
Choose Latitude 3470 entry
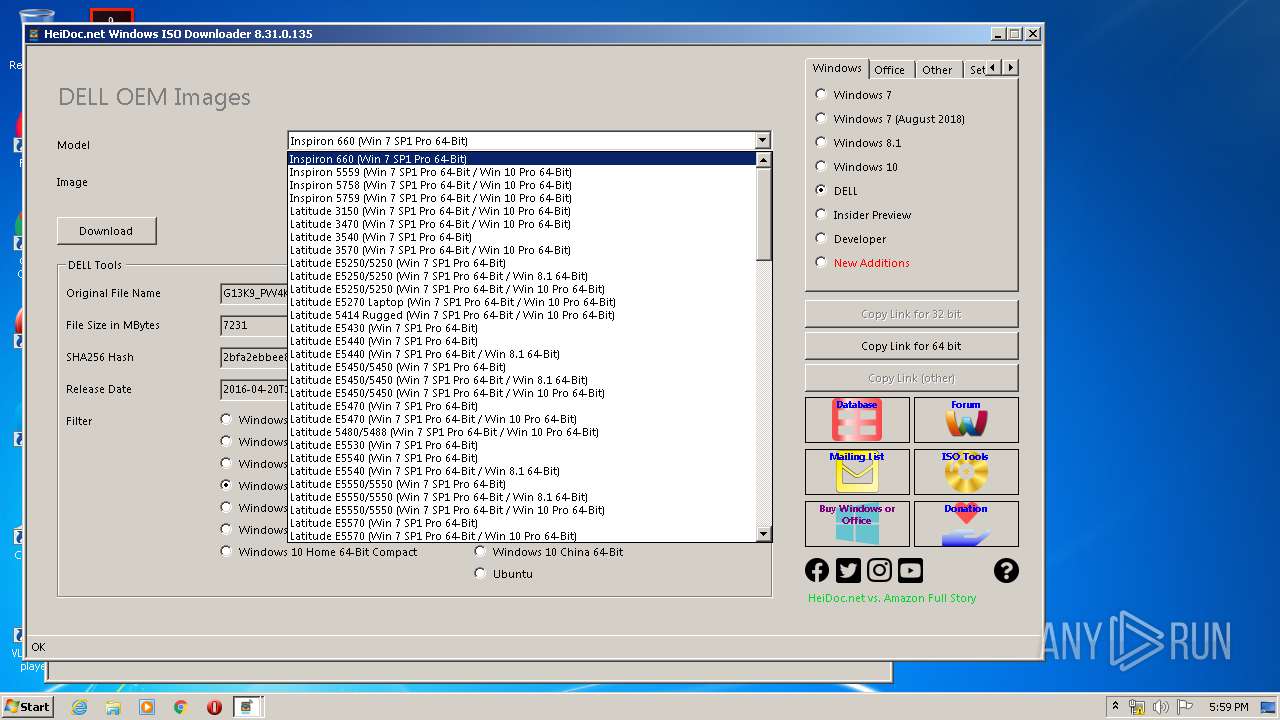tap(522, 224)
